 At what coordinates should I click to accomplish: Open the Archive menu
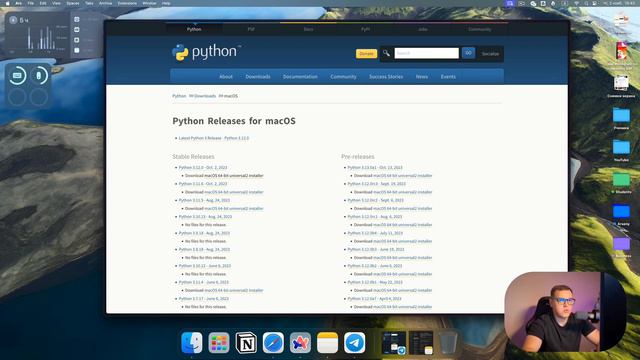(x=106, y=3)
